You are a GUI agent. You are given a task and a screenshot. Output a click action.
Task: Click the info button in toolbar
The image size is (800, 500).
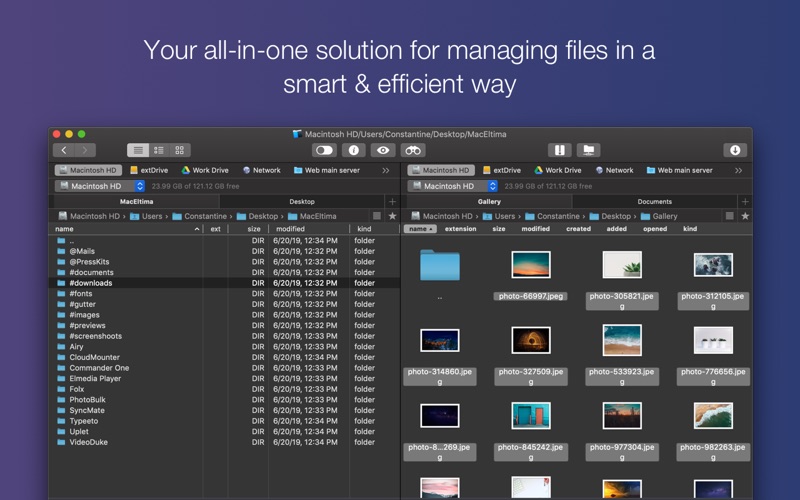pos(353,150)
